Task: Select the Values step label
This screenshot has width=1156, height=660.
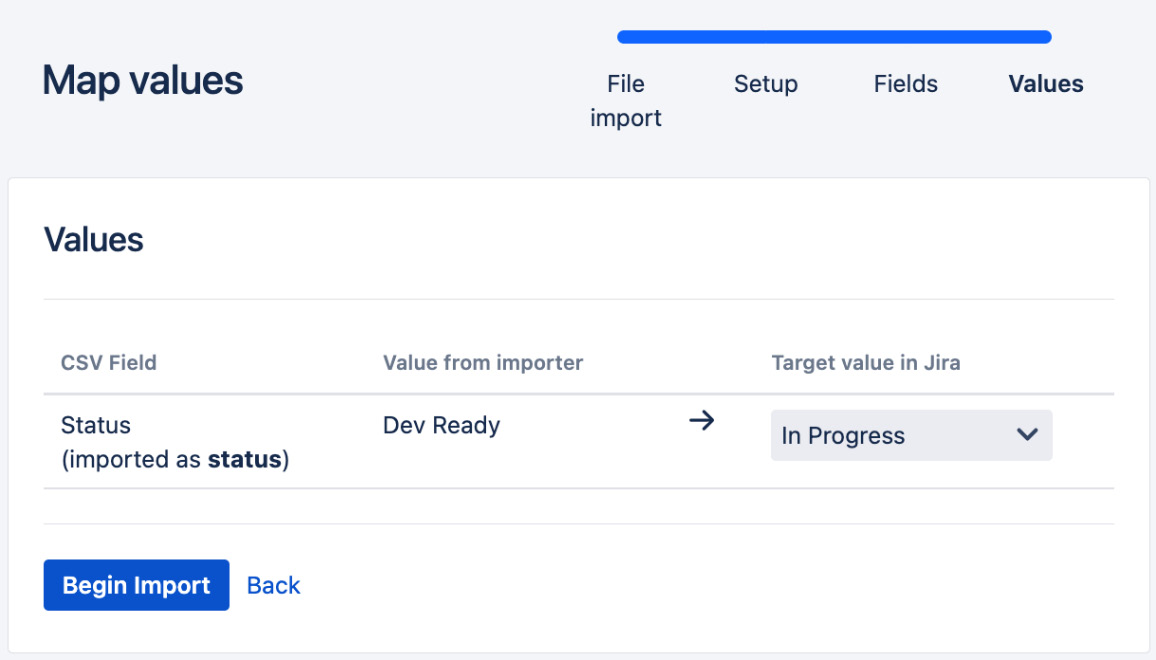Action: coord(1045,84)
